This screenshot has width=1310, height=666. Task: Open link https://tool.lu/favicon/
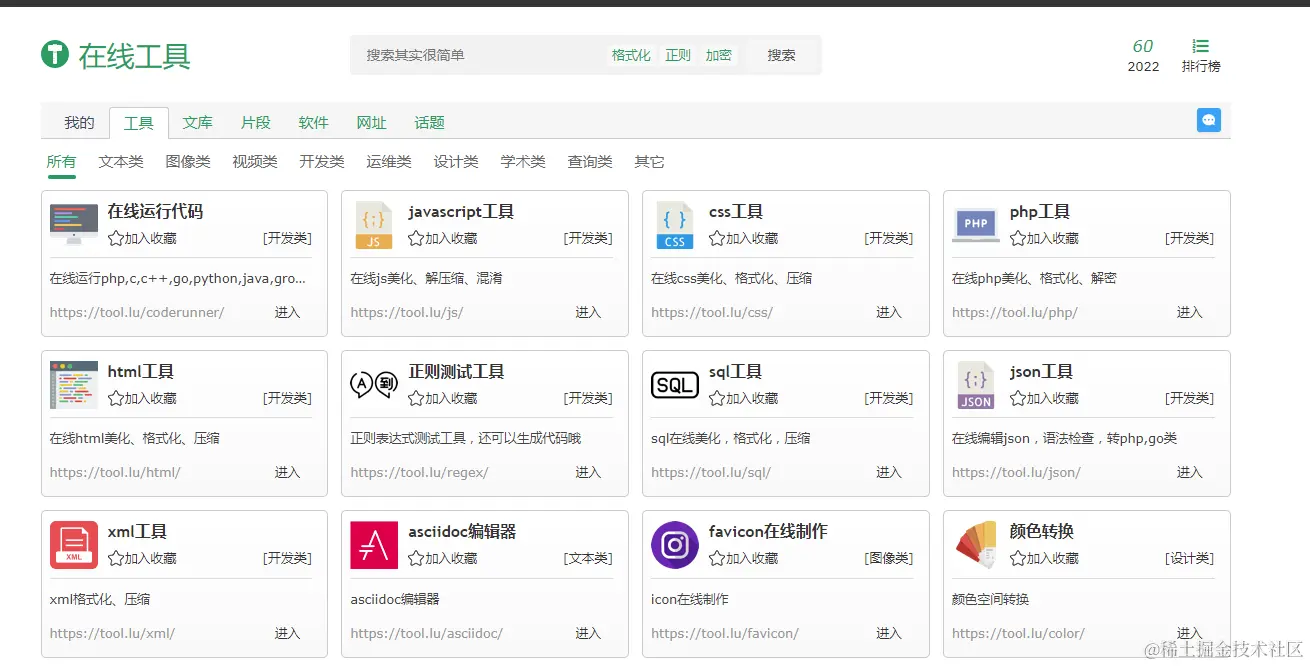(725, 633)
